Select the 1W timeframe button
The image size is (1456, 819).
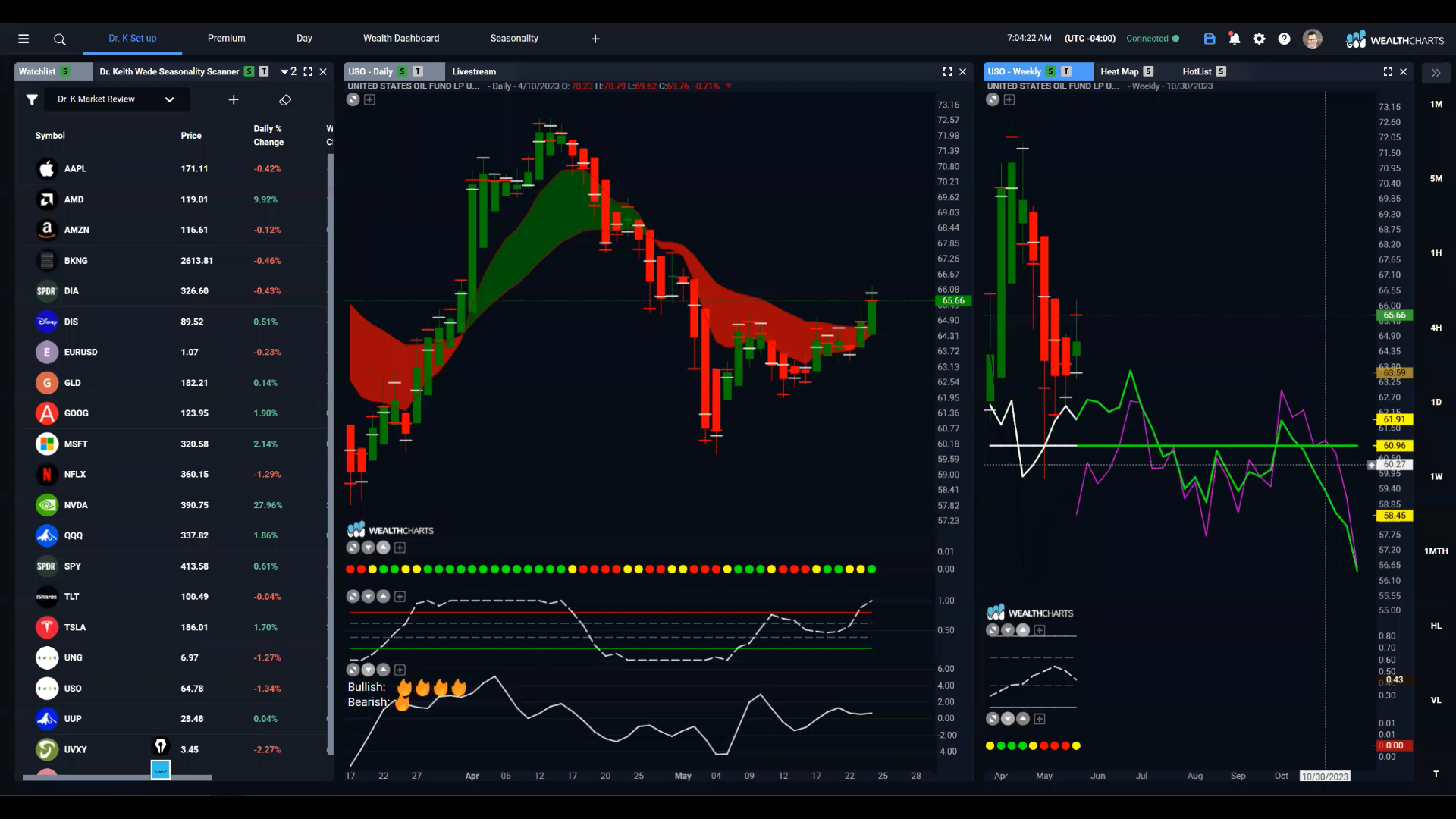click(1436, 477)
